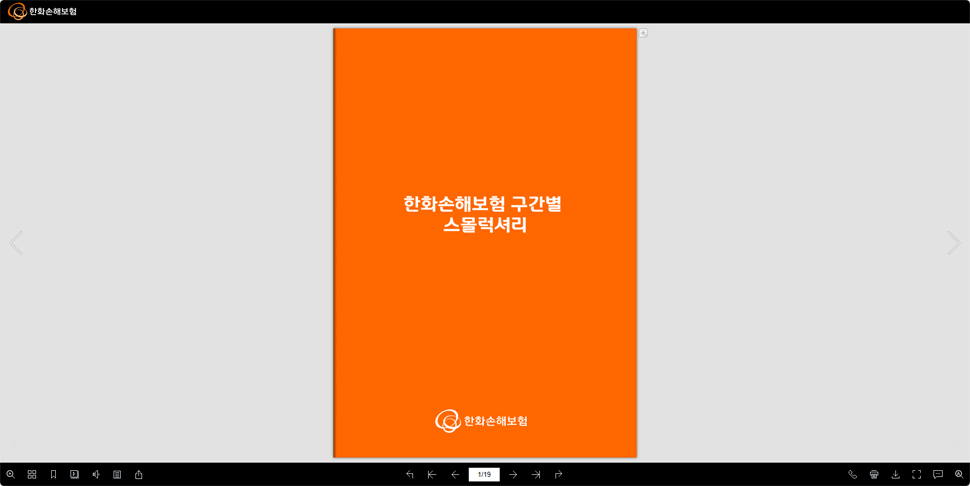Download the document
Screen dimensions: 970x486
[x=895, y=474]
